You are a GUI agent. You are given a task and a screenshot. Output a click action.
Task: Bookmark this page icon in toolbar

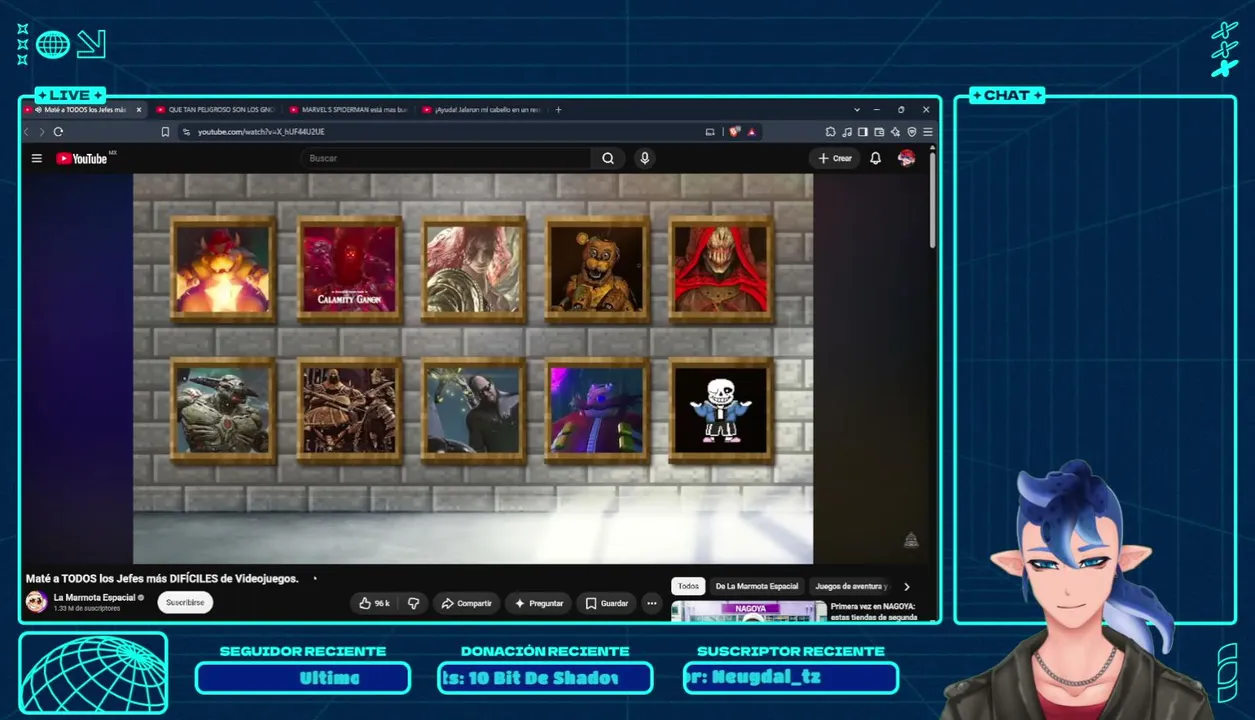pyautogui.click(x=165, y=132)
